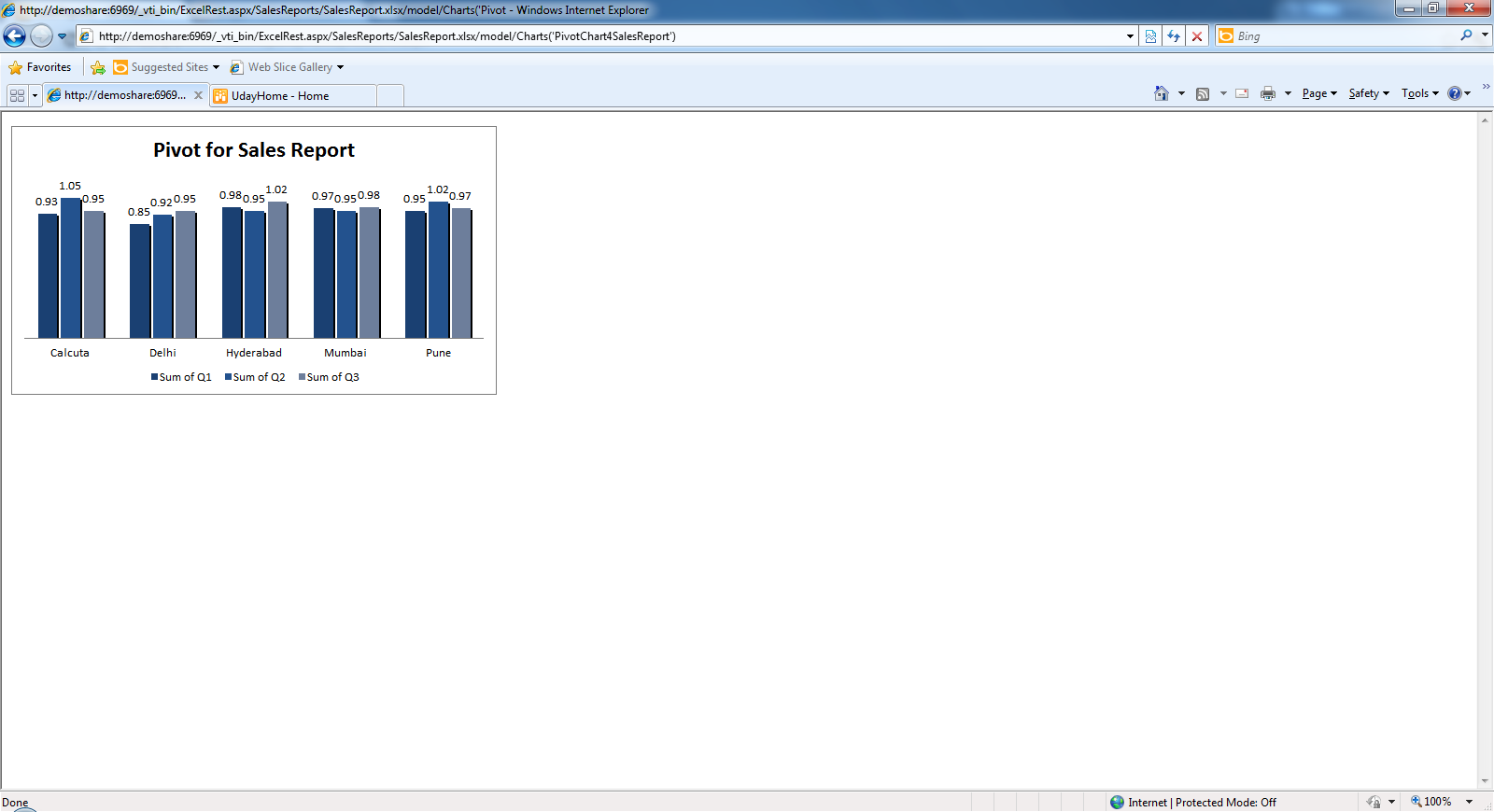This screenshot has width=1494, height=812.
Task: Click the browser Back arrow button
Action: [14, 36]
